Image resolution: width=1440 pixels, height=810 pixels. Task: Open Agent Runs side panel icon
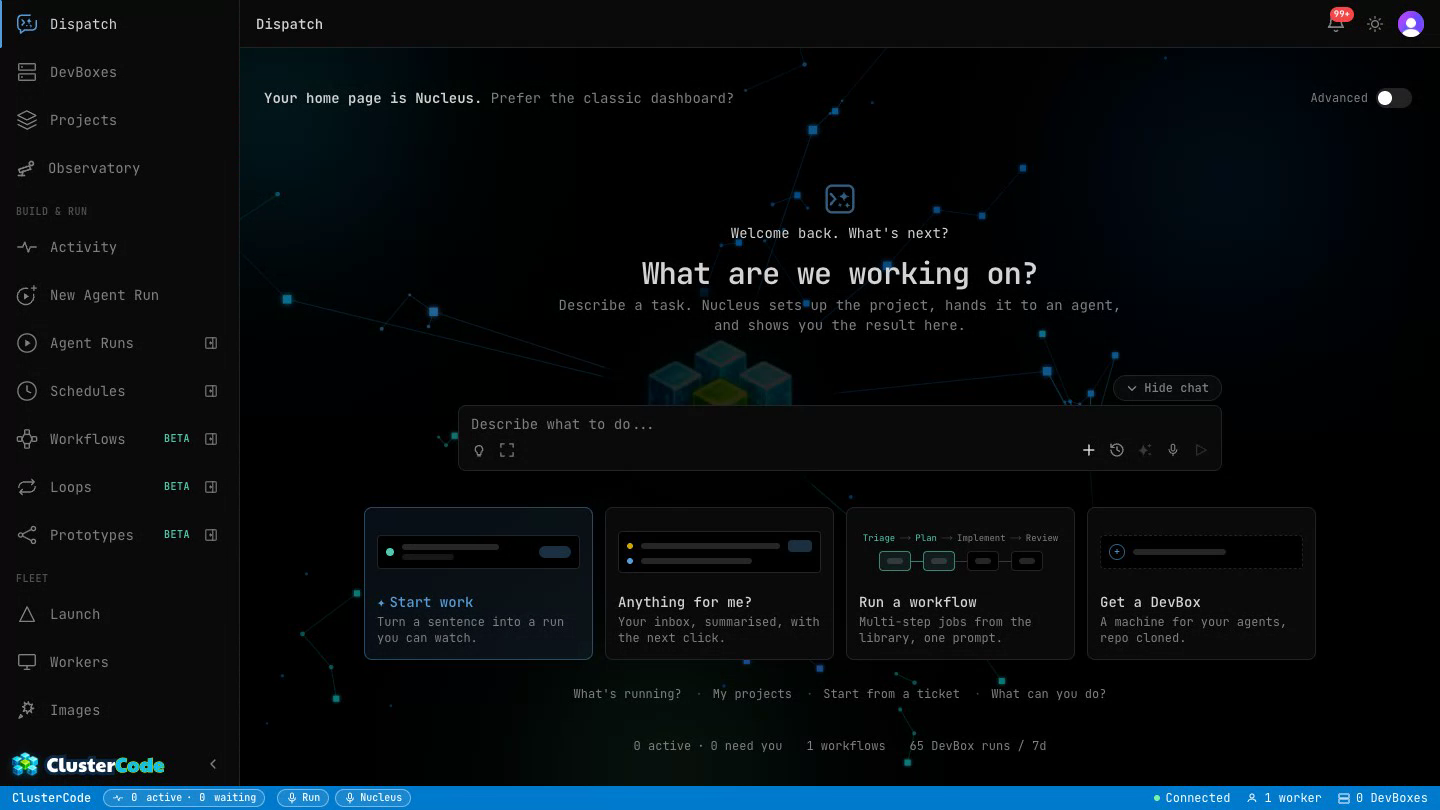tap(211, 343)
